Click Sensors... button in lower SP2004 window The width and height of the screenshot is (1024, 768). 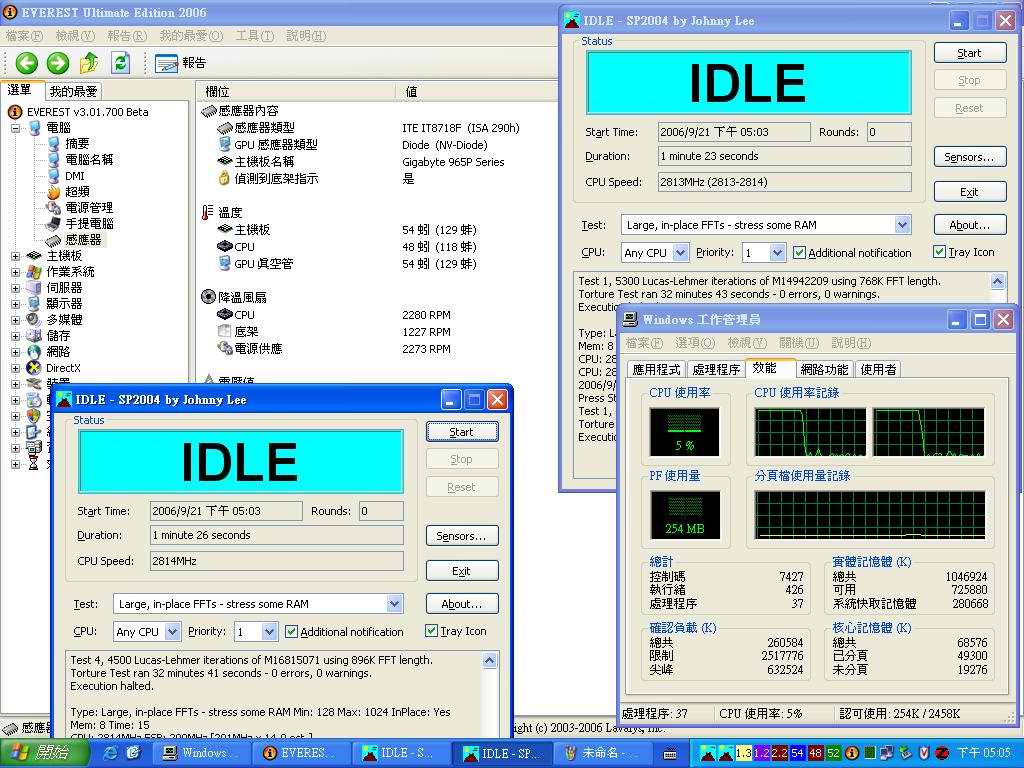point(462,536)
